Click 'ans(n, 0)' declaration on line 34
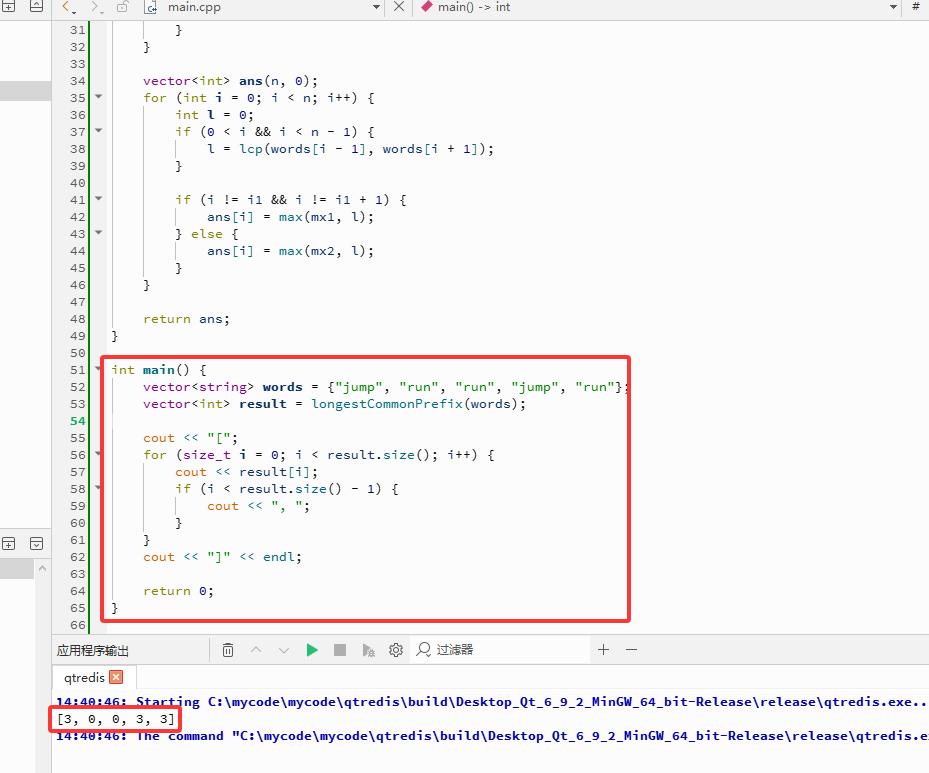This screenshot has width=929, height=773. point(274,81)
